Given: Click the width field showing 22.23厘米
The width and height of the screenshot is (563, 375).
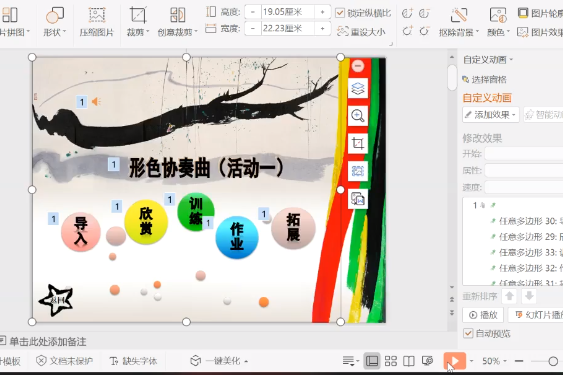Looking at the screenshot, I should tap(287, 28).
